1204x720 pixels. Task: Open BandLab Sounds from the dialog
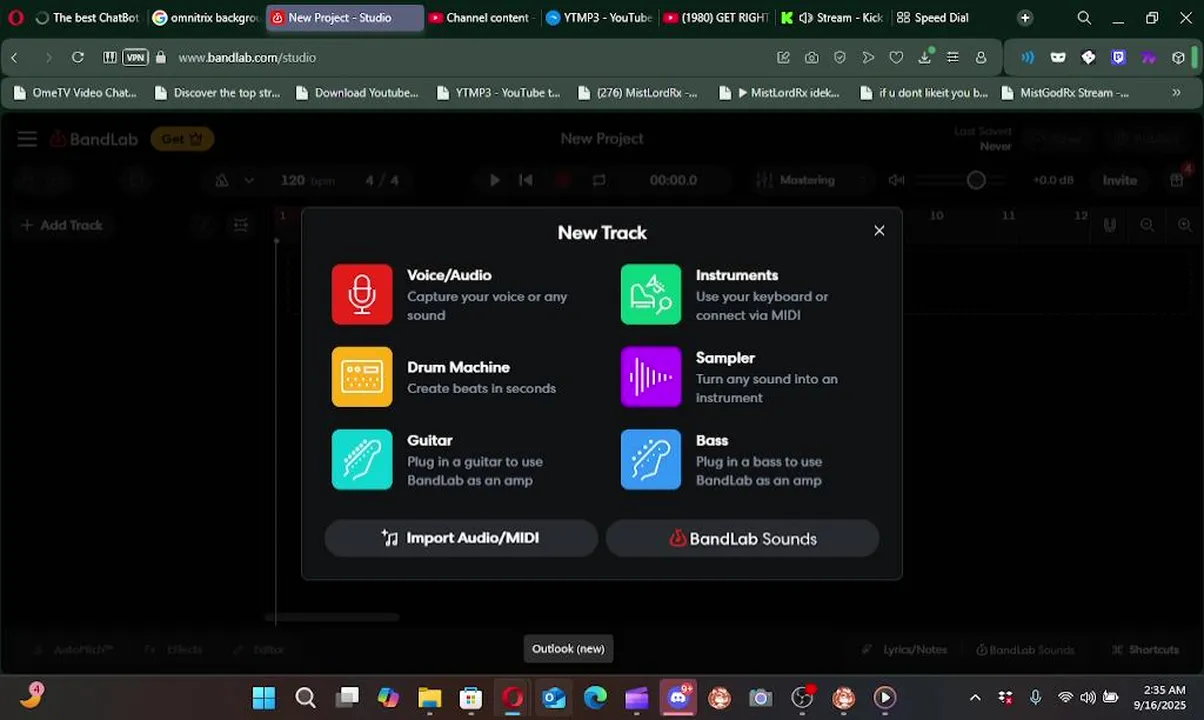(x=742, y=538)
